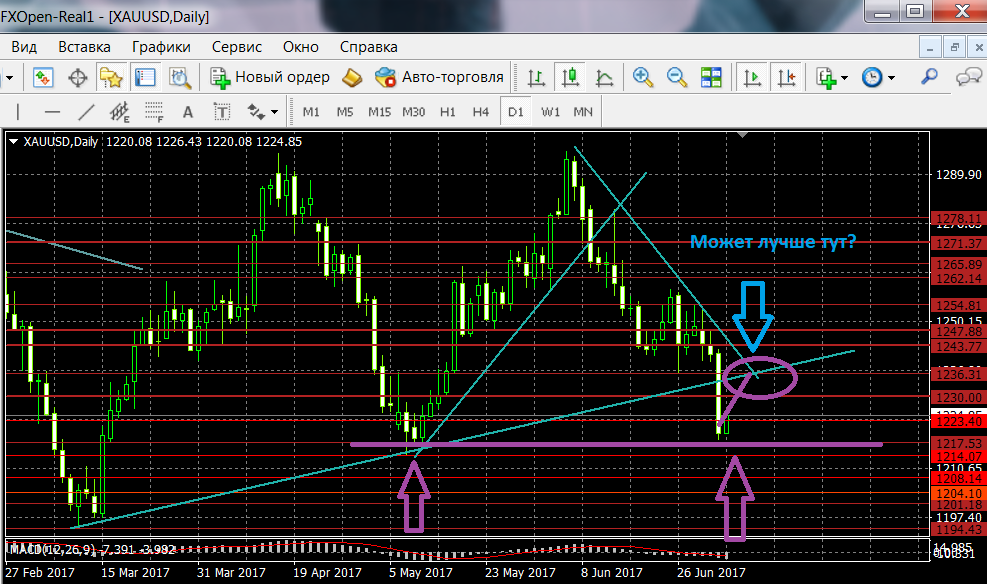Switch to M30 timeframe
This screenshot has width=987, height=584.
coord(414,112)
